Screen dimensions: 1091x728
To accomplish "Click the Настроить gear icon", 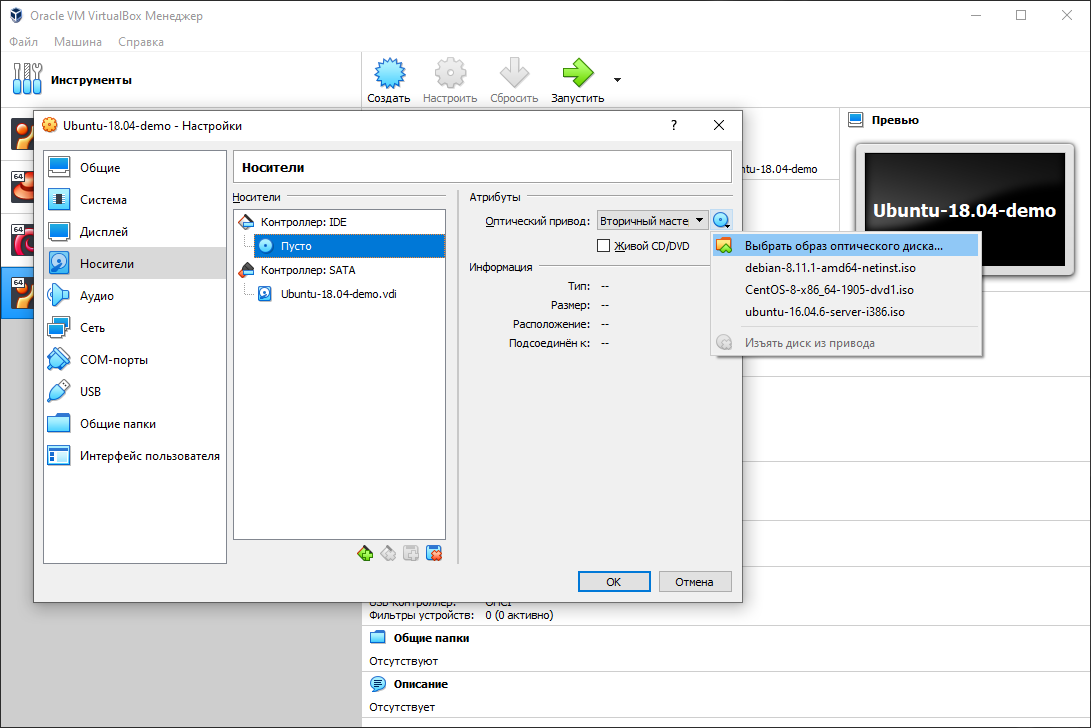I will [x=450, y=73].
